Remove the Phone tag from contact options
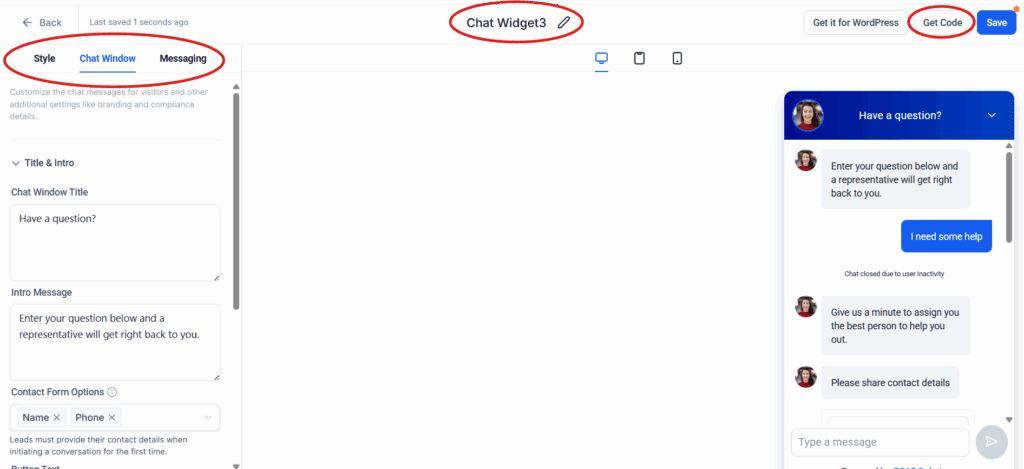 coord(112,417)
